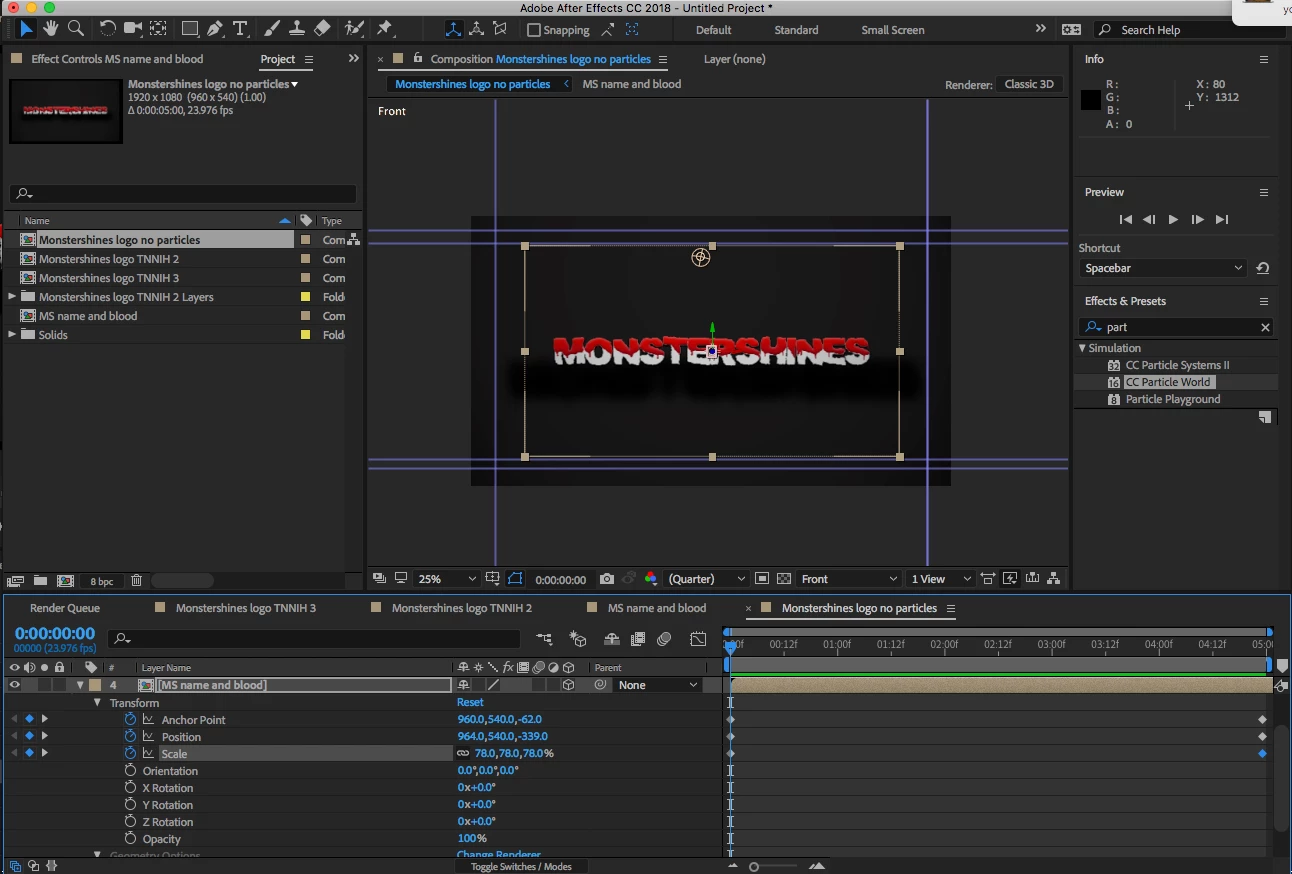Select the Zoom tool
Screen dimensions: 1292x874
(75, 29)
